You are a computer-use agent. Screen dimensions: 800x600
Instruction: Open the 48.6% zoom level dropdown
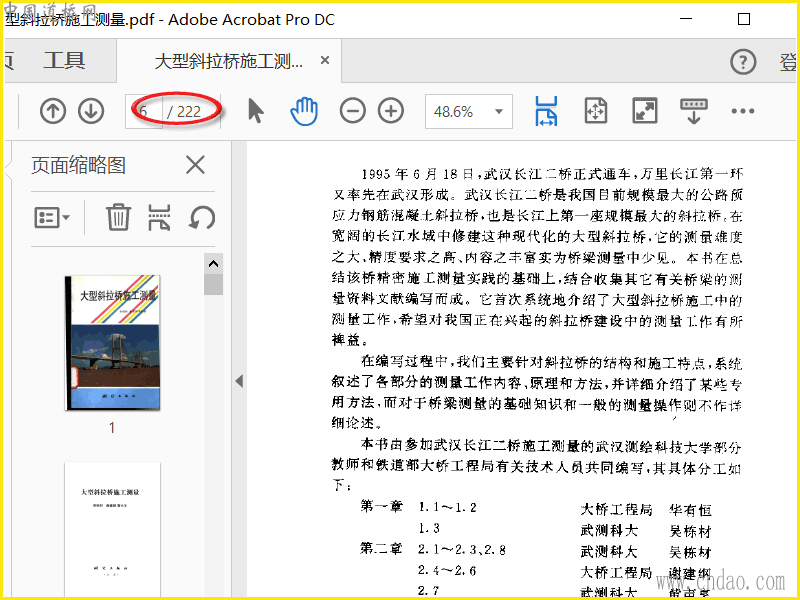pos(468,111)
